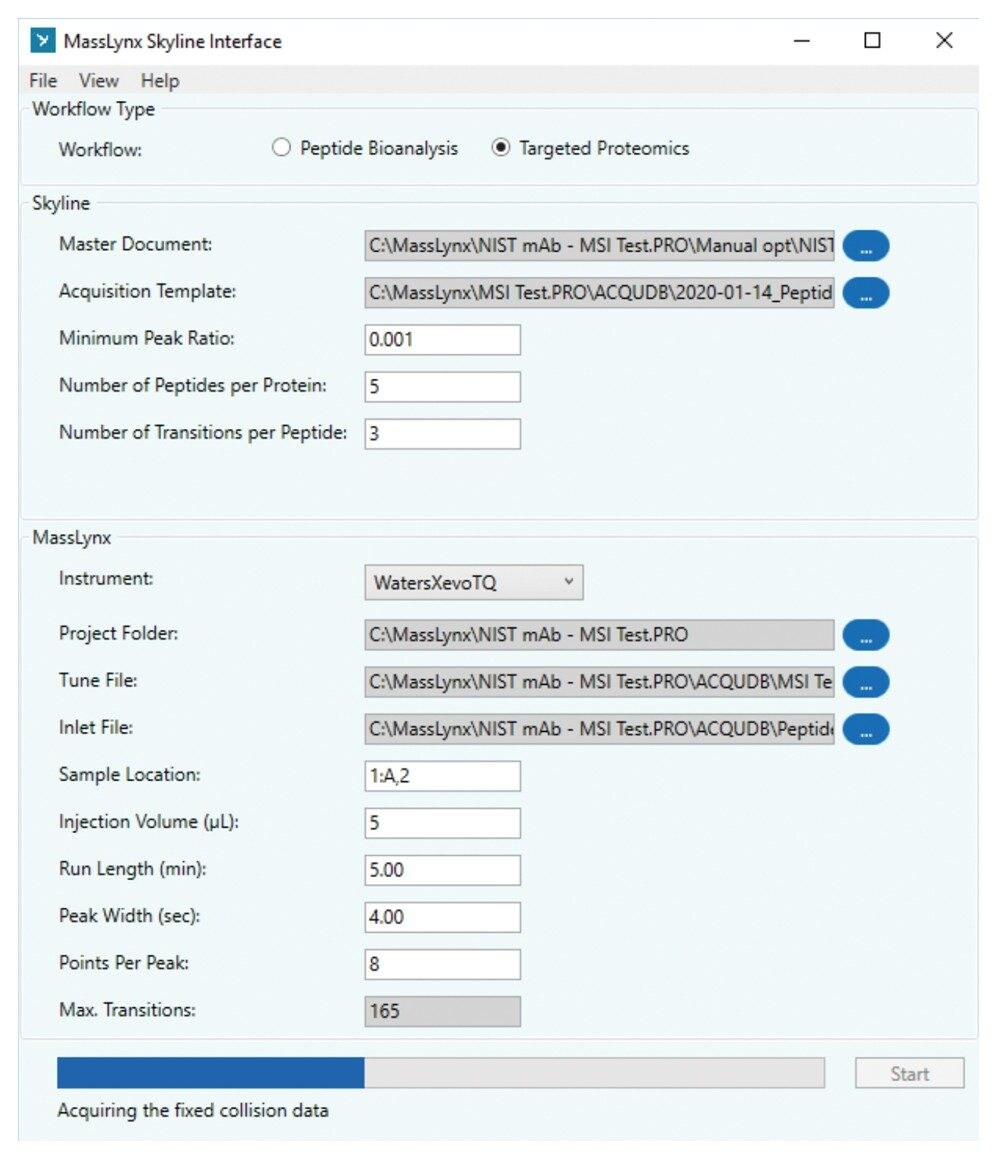
Task: Click the Inlet File path field
Action: pos(599,729)
